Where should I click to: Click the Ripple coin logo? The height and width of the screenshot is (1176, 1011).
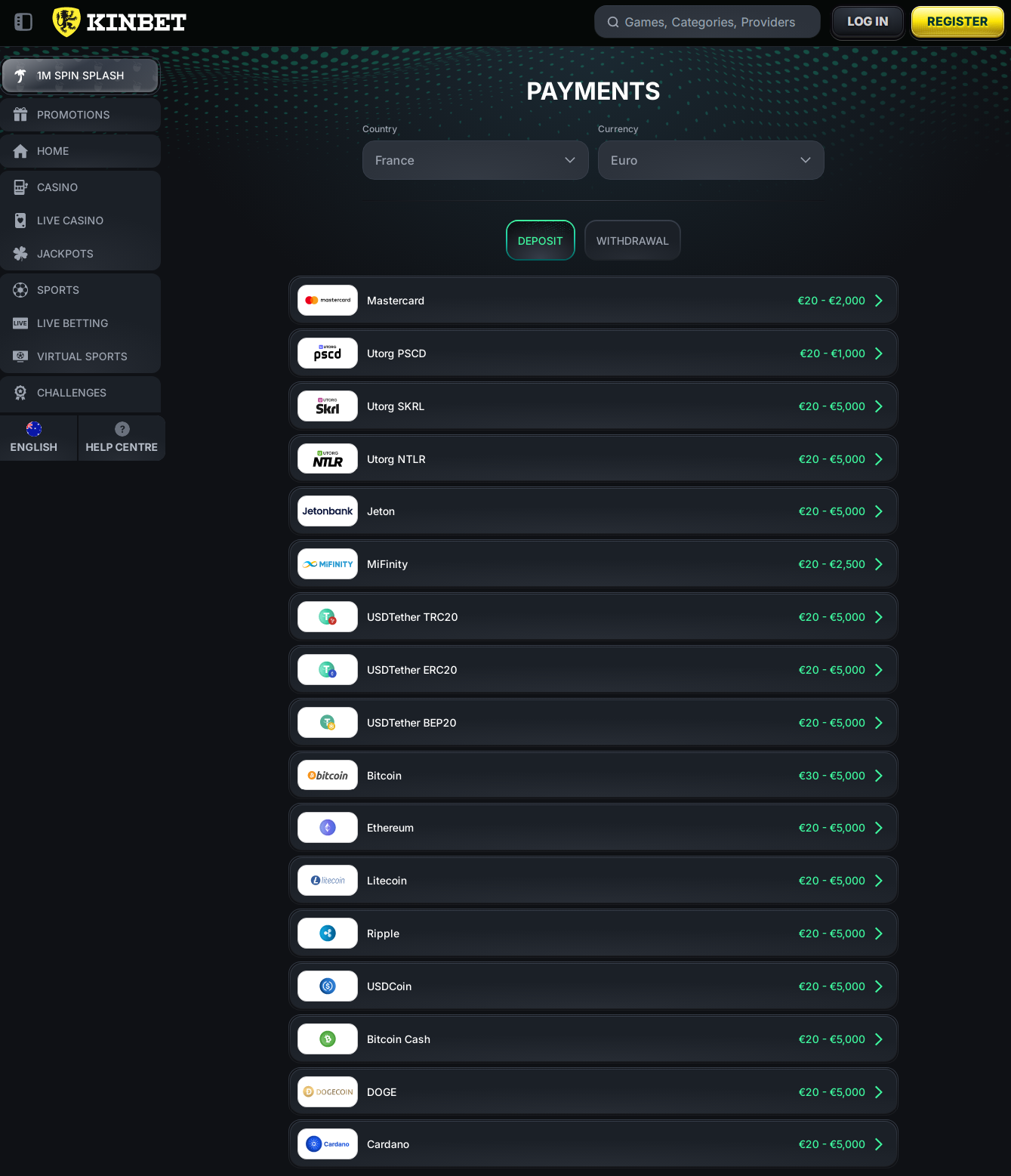[x=328, y=934]
